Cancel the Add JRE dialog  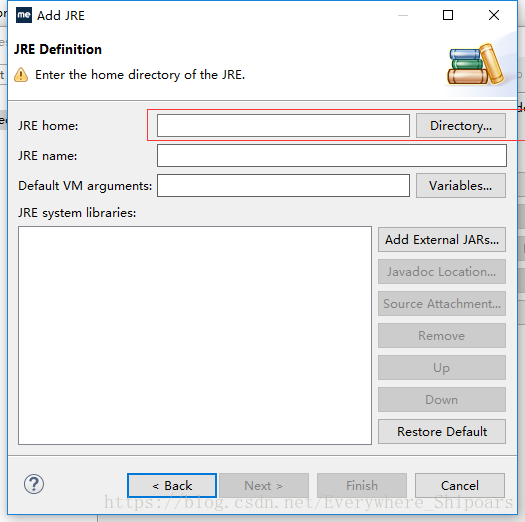tap(460, 486)
